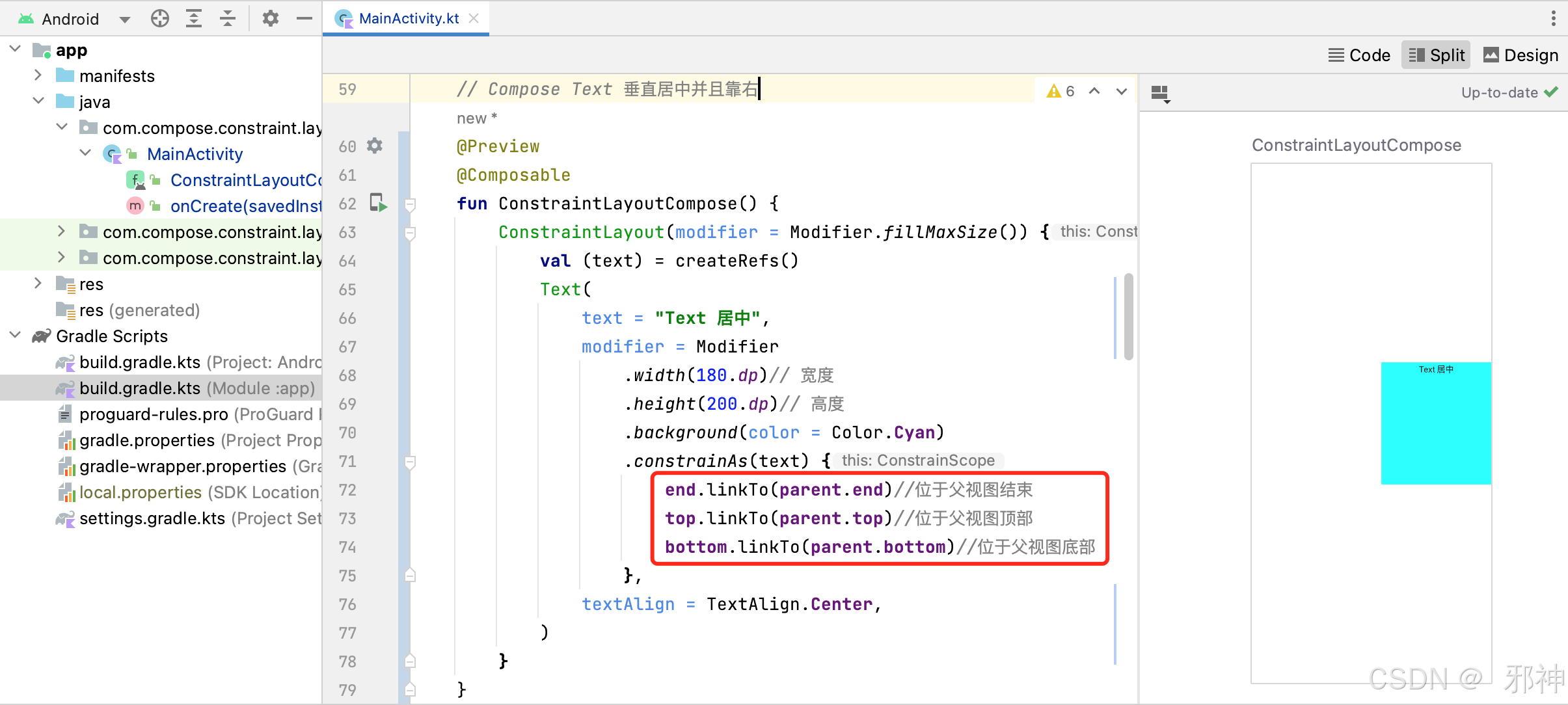This screenshot has height=705, width=1568.
Task: Click the editor vertical scrollbar thumb
Action: pos(1129,317)
